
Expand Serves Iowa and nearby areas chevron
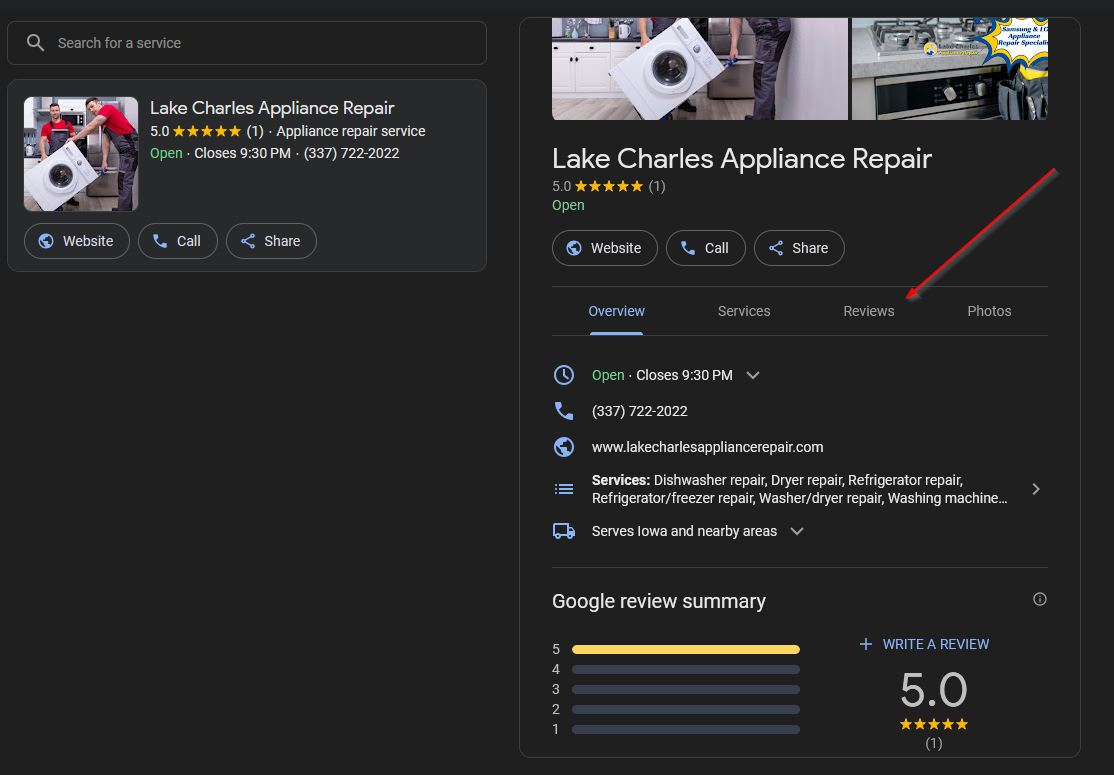click(797, 531)
